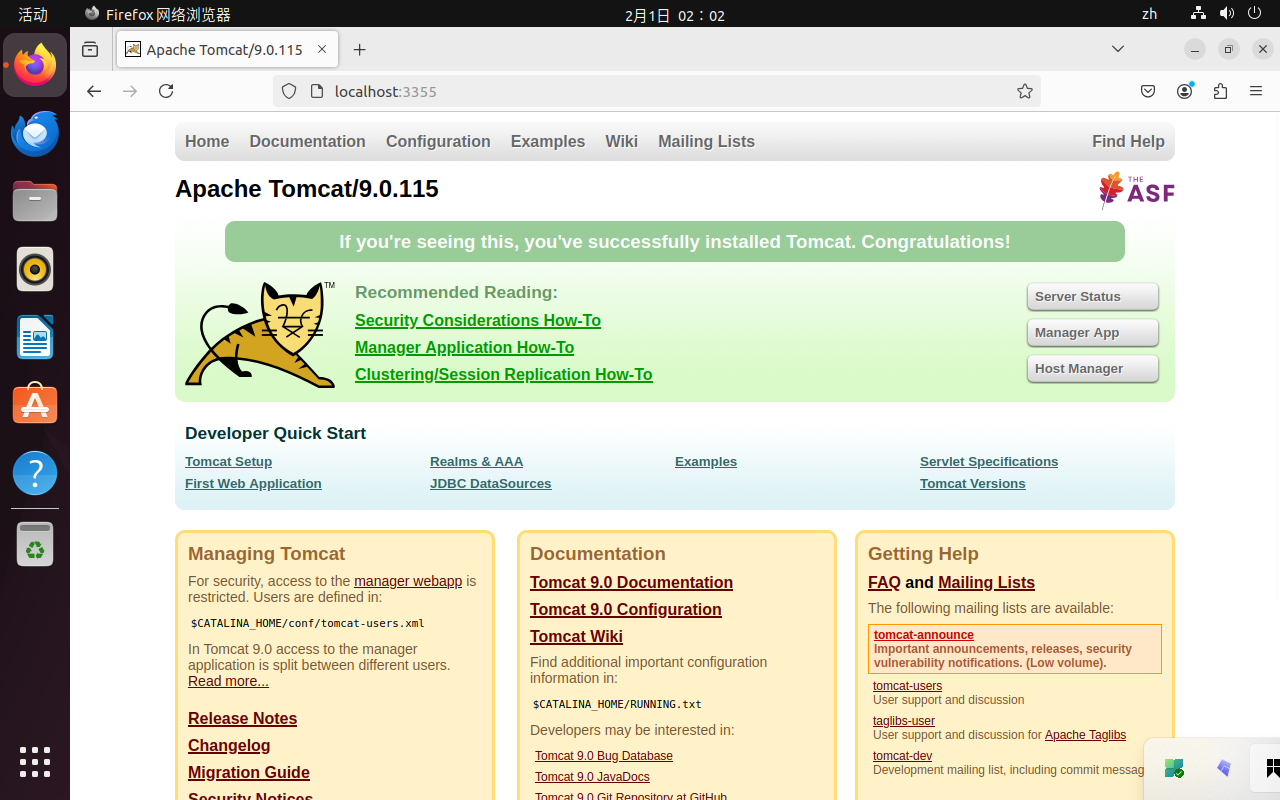Close the Apache Tomcat tab

tap(322, 49)
